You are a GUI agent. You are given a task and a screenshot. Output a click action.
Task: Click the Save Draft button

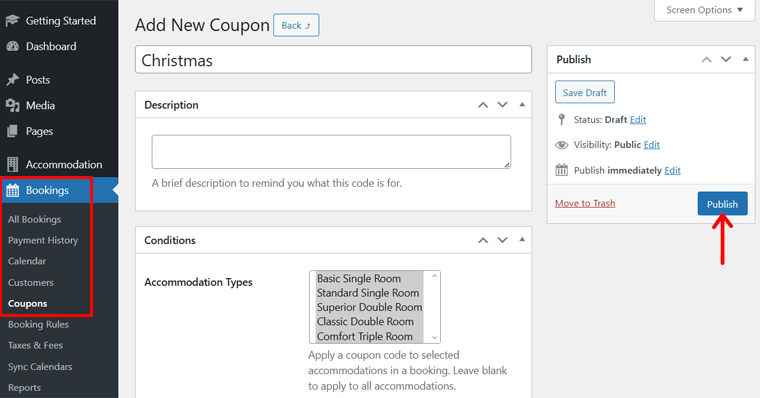(x=585, y=92)
